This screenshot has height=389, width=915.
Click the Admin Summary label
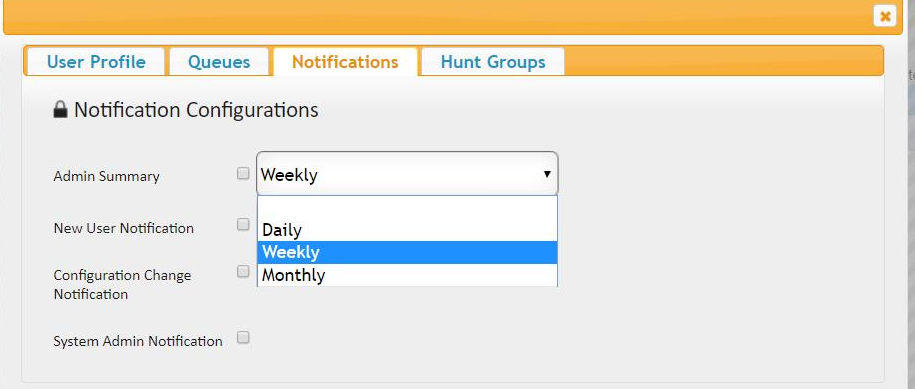point(107,177)
